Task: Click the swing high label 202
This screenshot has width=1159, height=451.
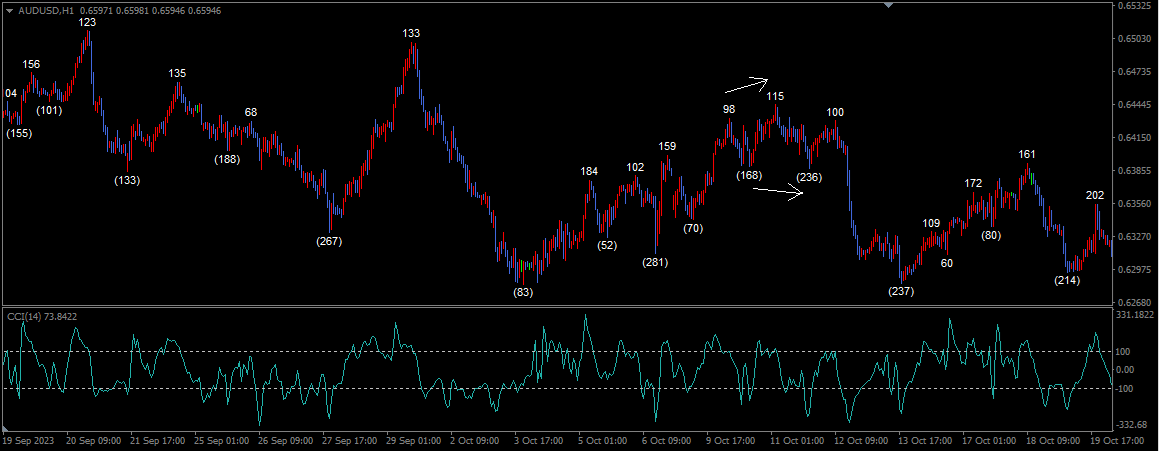Action: pos(1095,196)
